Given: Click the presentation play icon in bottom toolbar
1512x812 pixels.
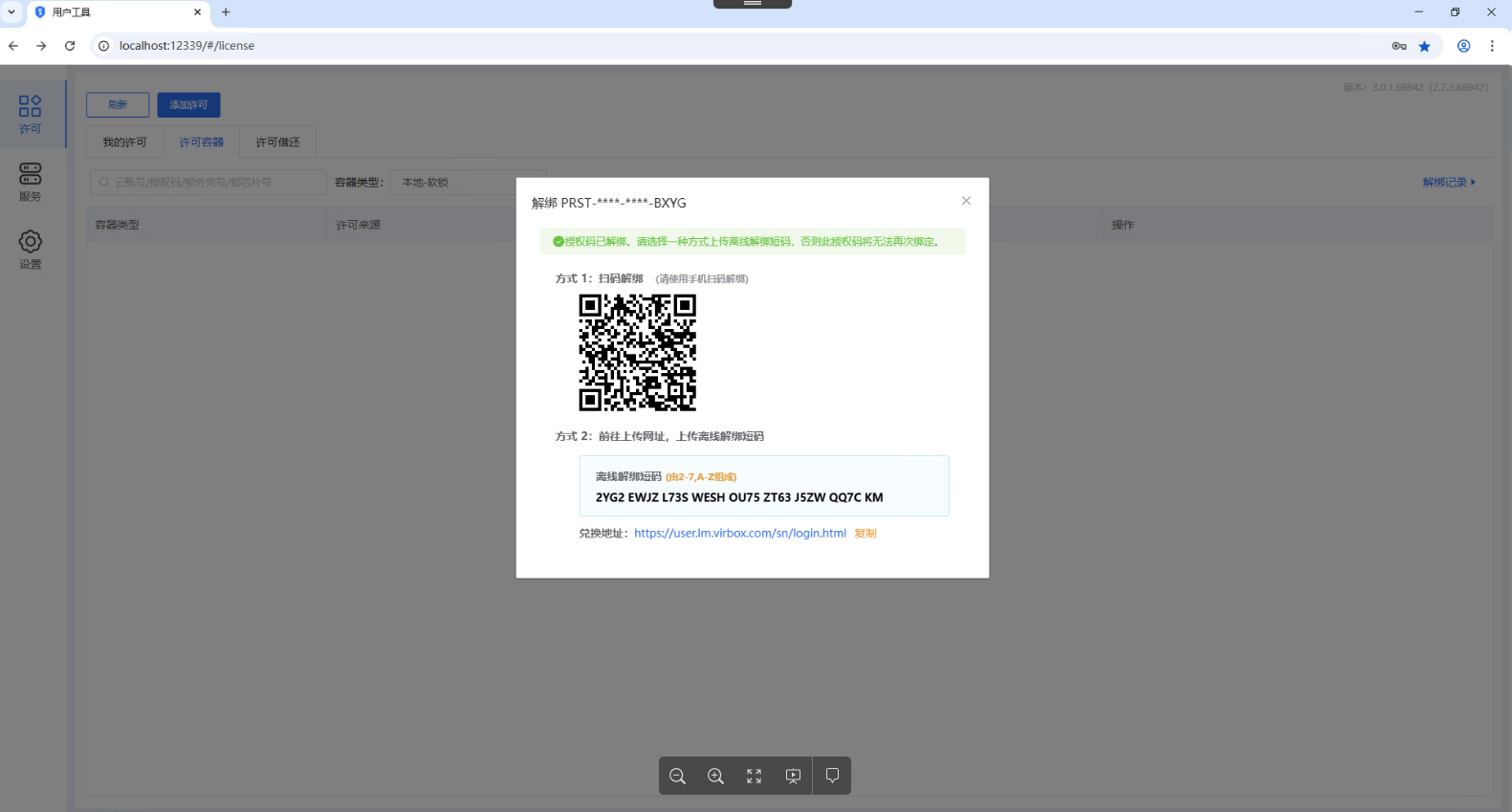Looking at the screenshot, I should click(x=793, y=776).
